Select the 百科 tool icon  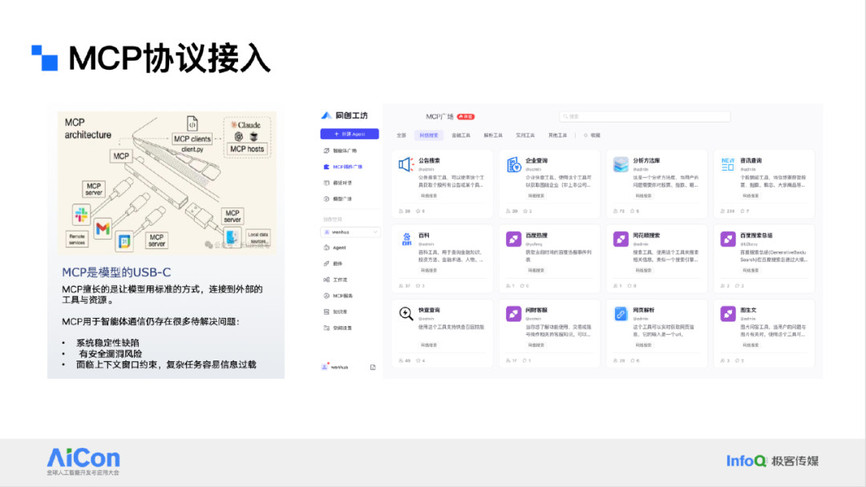(406, 239)
